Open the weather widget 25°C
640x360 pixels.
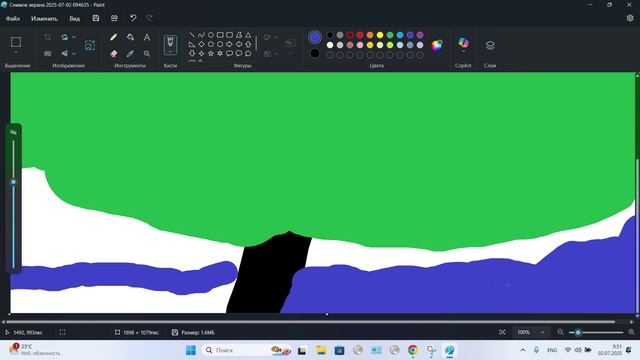click(34, 350)
